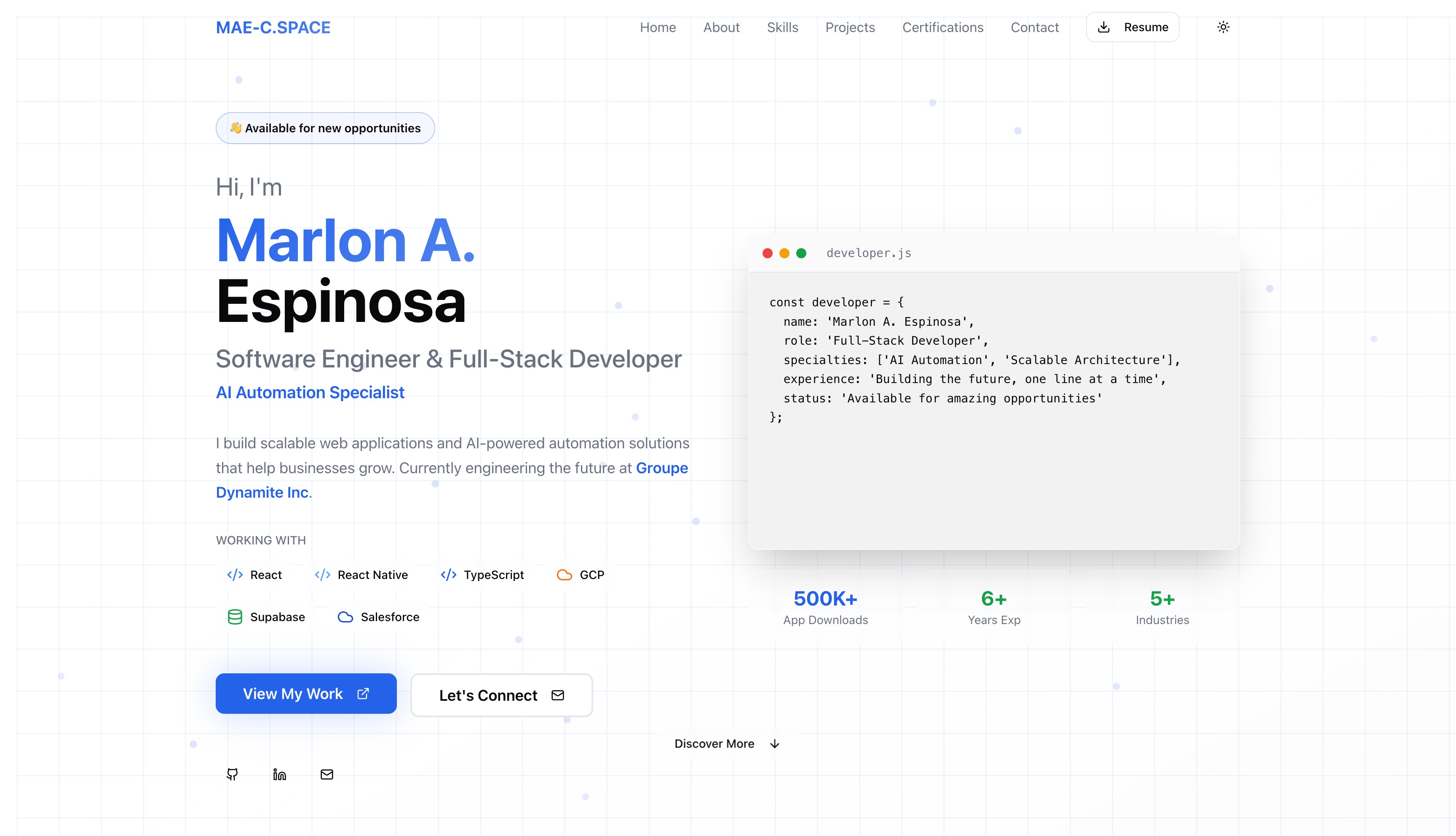This screenshot has height=836, width=1456.
Task: Download resume via the Resume button
Action: click(1132, 27)
